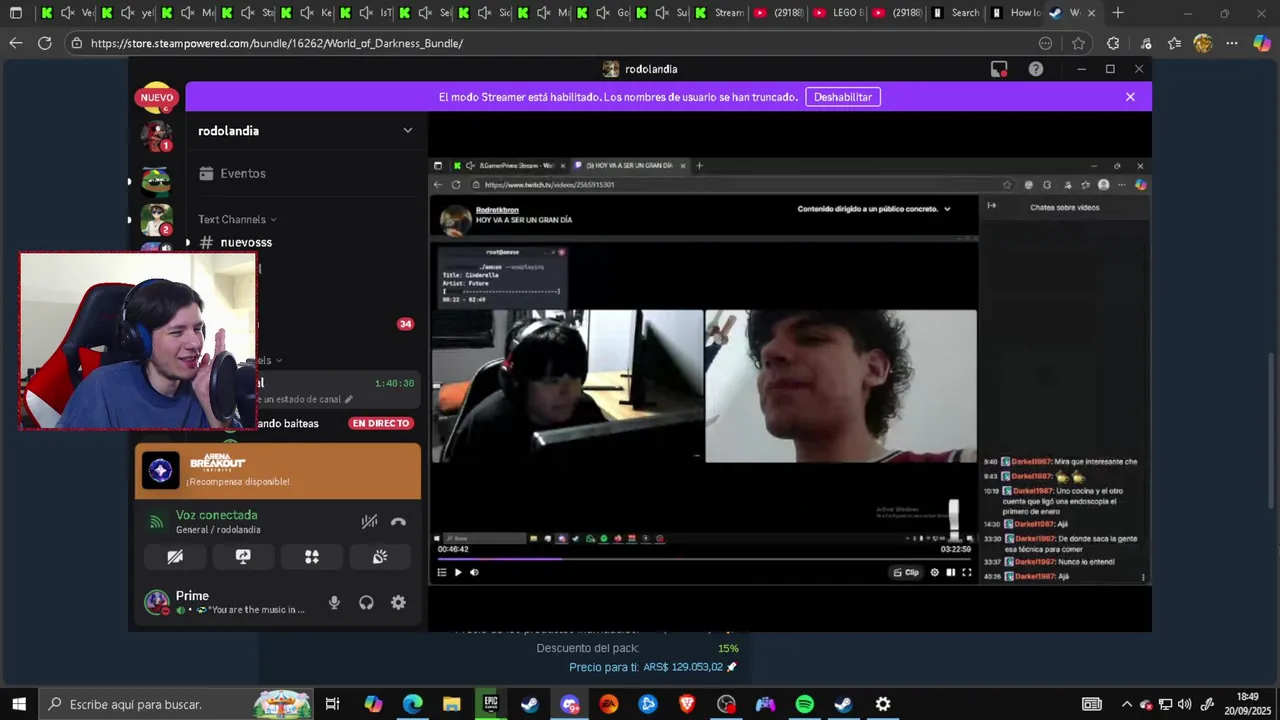Viewport: 1280px width, 720px height.
Task: Click the General / rodolandia voice channel label
Action: coord(218,530)
